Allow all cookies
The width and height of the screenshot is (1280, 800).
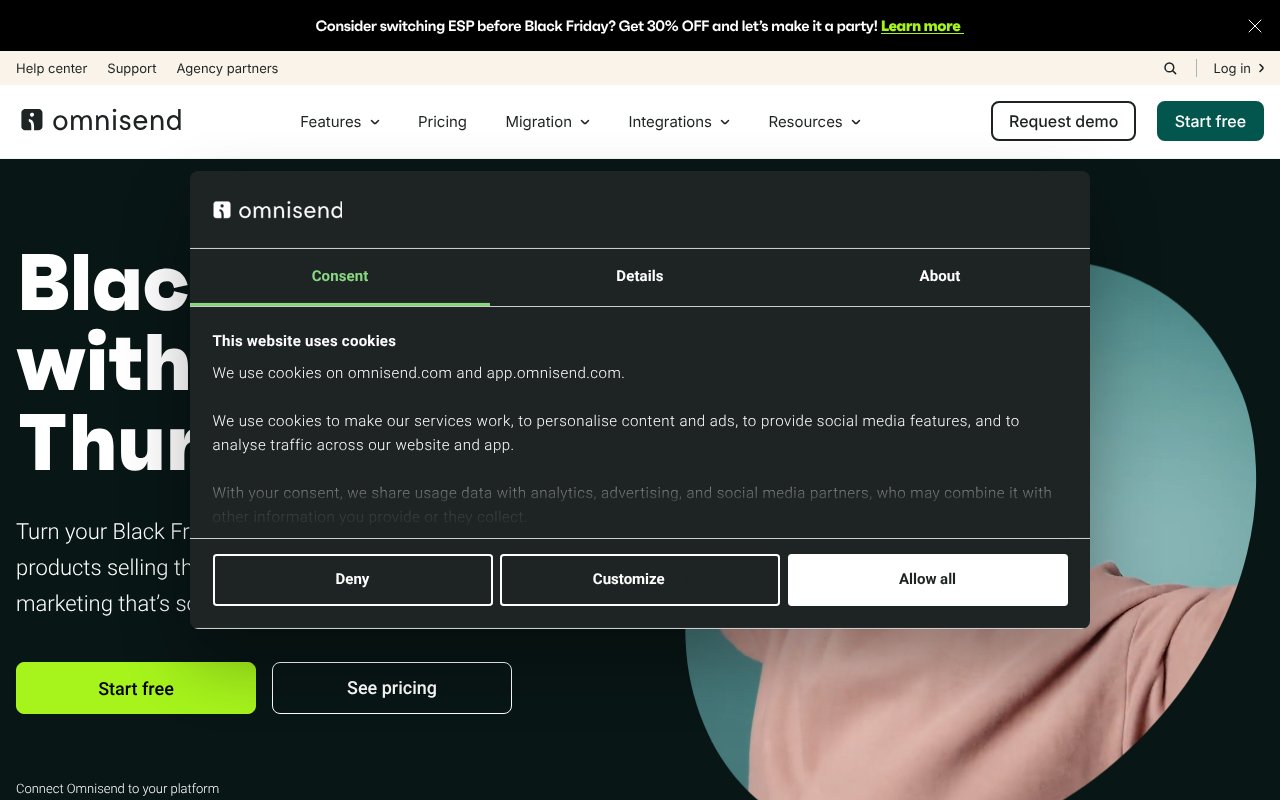click(x=927, y=579)
